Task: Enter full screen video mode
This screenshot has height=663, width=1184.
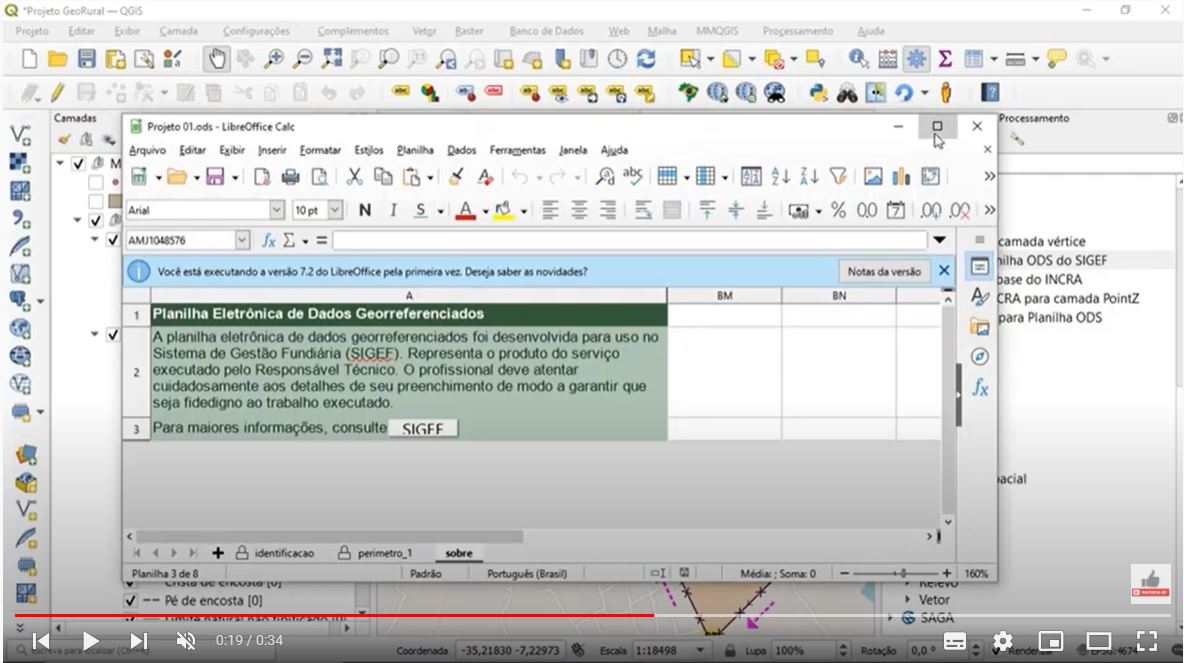Action: (1147, 642)
